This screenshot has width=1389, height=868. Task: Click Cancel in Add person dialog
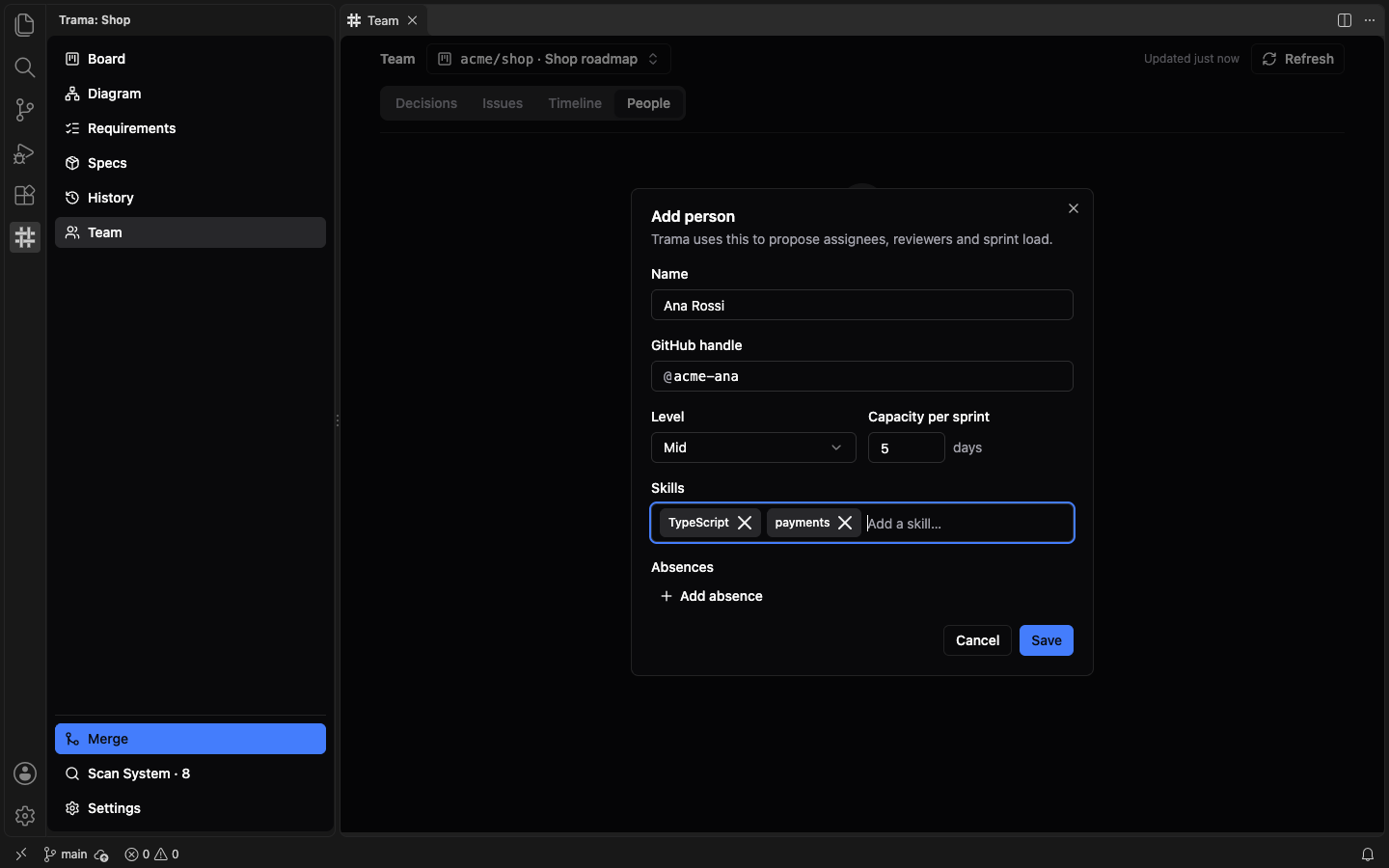[x=977, y=640]
